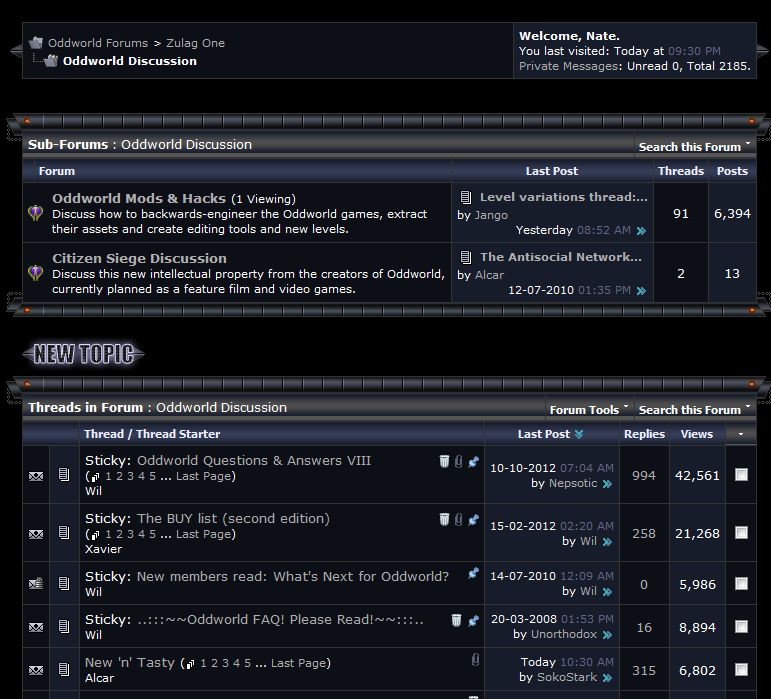Tick the checkbox for Oddworld Questions & Answers VIII
This screenshot has width=771, height=699.
tap(741, 475)
